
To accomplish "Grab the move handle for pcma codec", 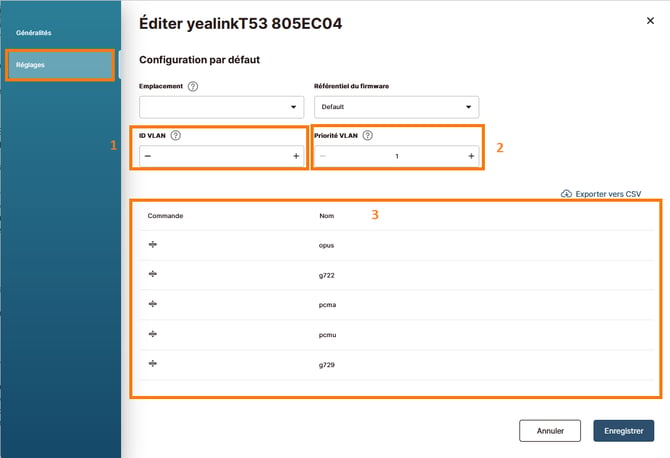I will (x=153, y=304).
